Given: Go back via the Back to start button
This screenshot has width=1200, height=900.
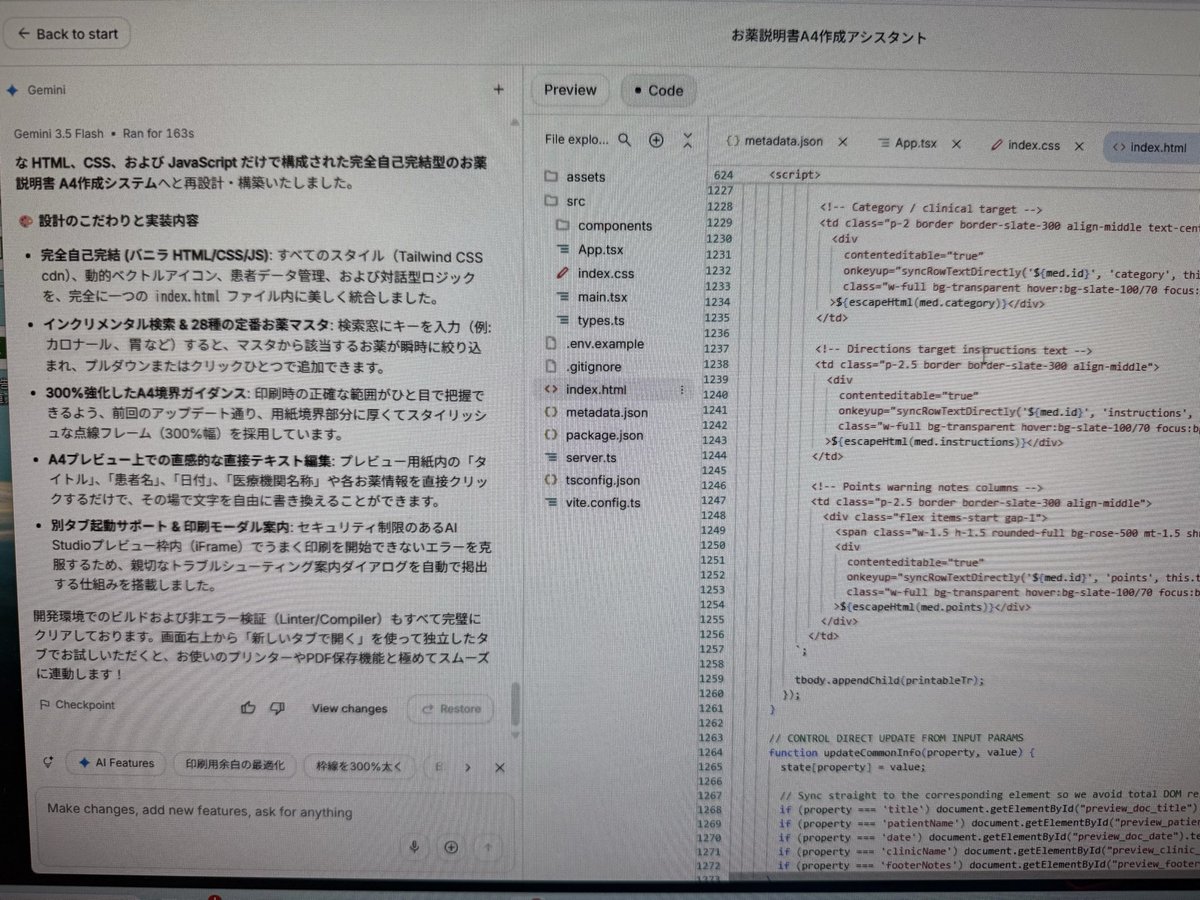Looking at the screenshot, I should click(x=68, y=34).
